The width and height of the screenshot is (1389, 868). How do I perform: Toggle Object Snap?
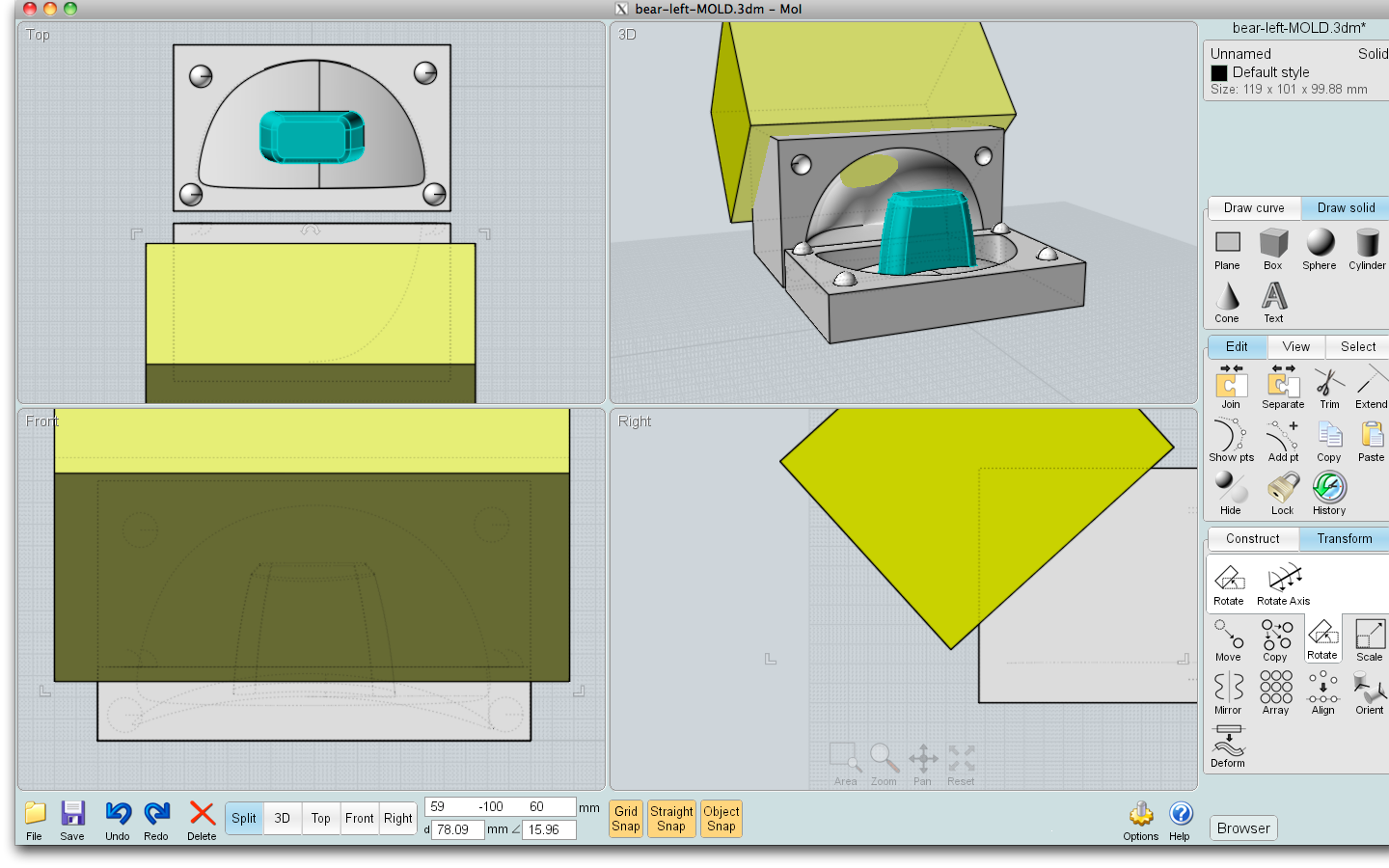(722, 819)
